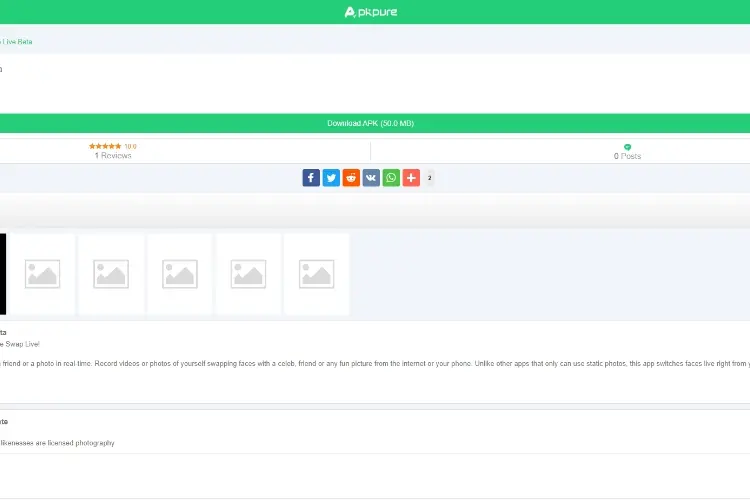
Task: Open the third placeholder screenshot thumbnail
Action: [x=180, y=274]
